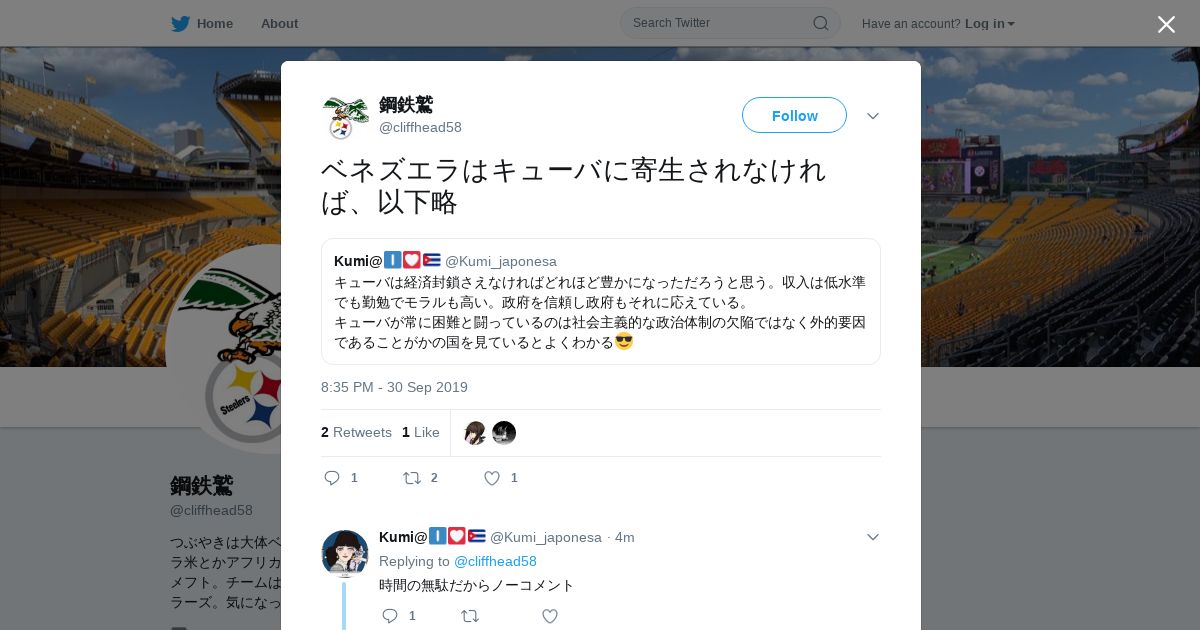
Task: Open the About menu item
Action: click(x=279, y=23)
